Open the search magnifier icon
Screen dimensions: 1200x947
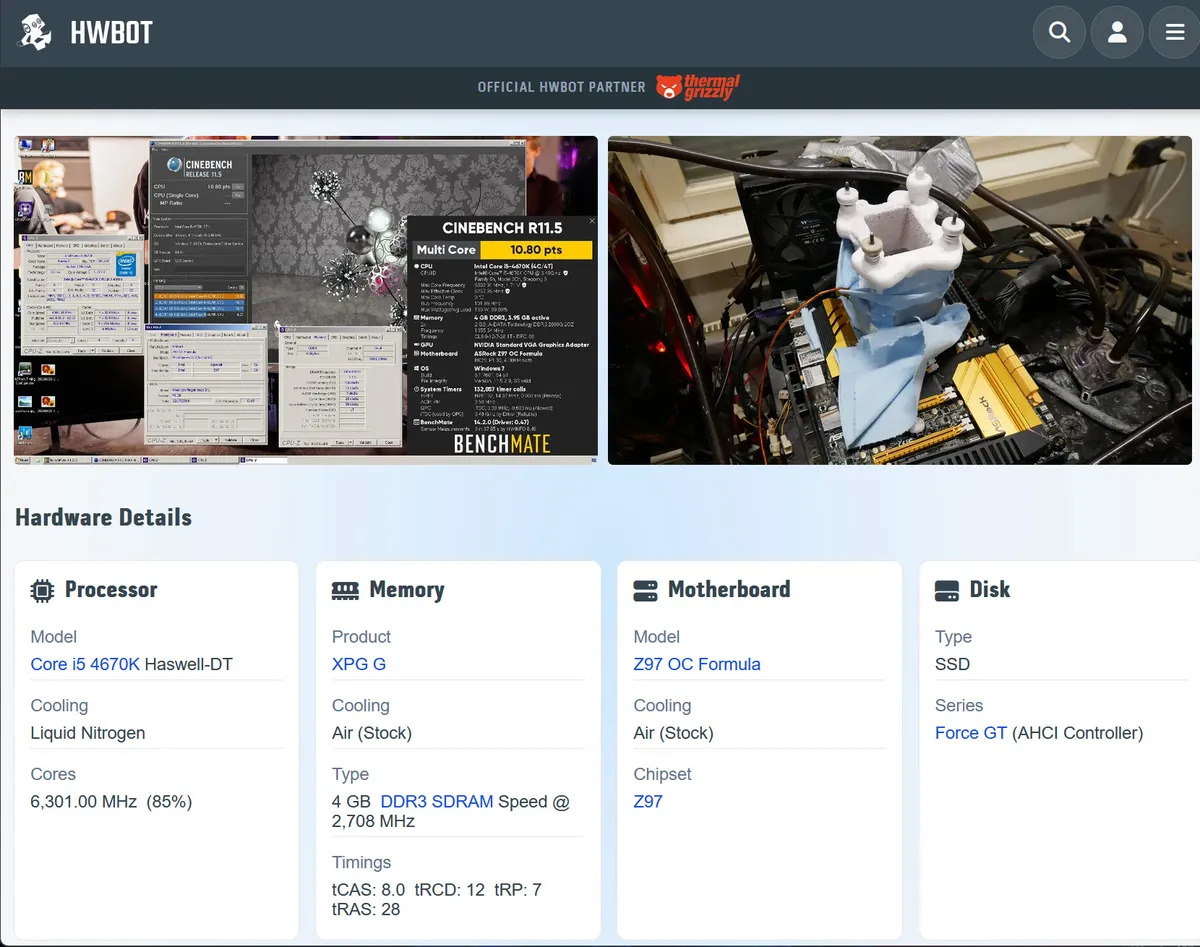(1059, 32)
